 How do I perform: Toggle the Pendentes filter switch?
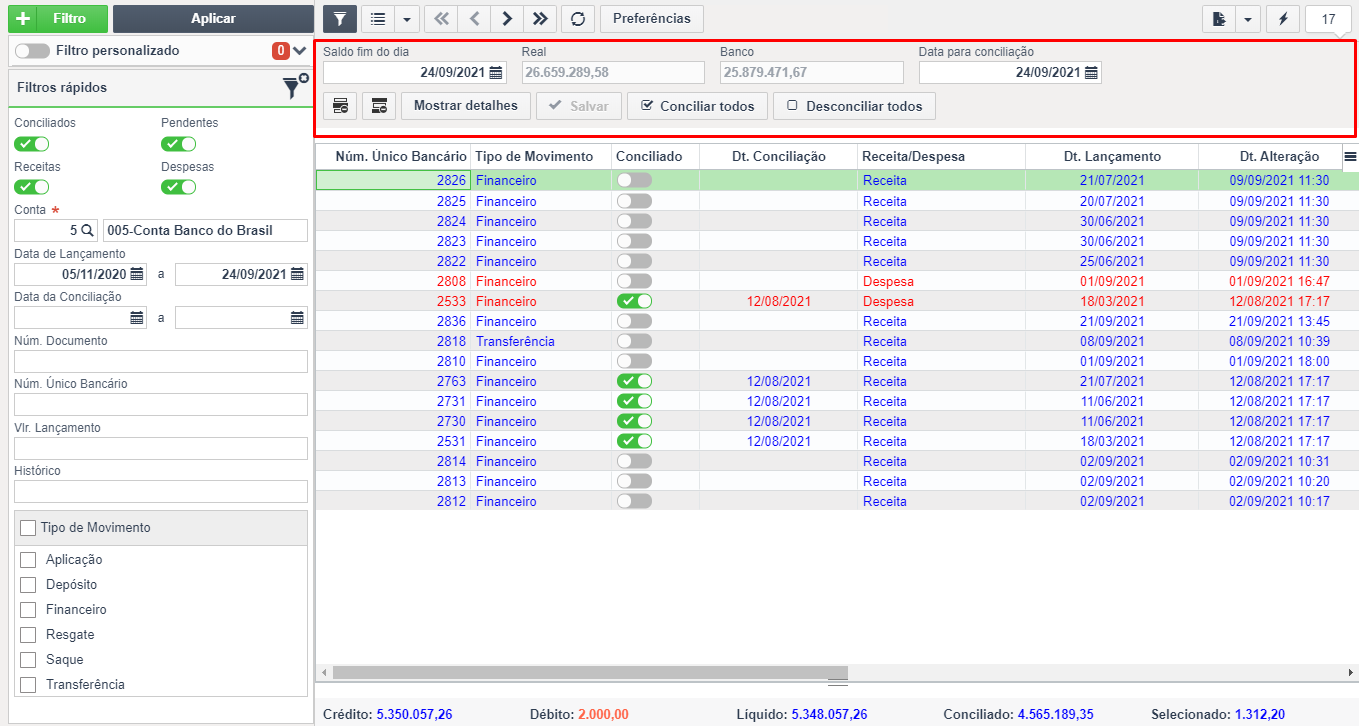[x=178, y=143]
